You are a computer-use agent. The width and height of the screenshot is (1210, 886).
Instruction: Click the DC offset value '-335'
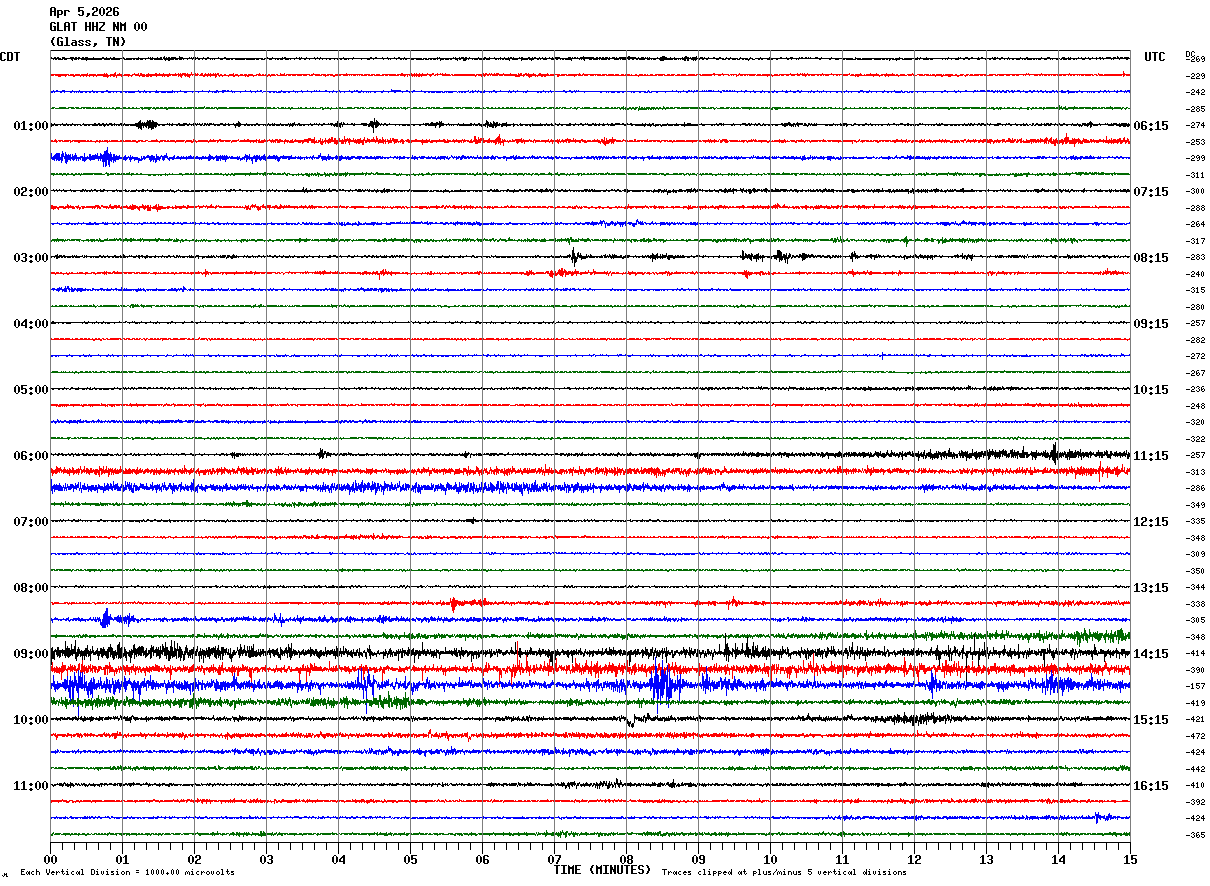coord(1195,521)
